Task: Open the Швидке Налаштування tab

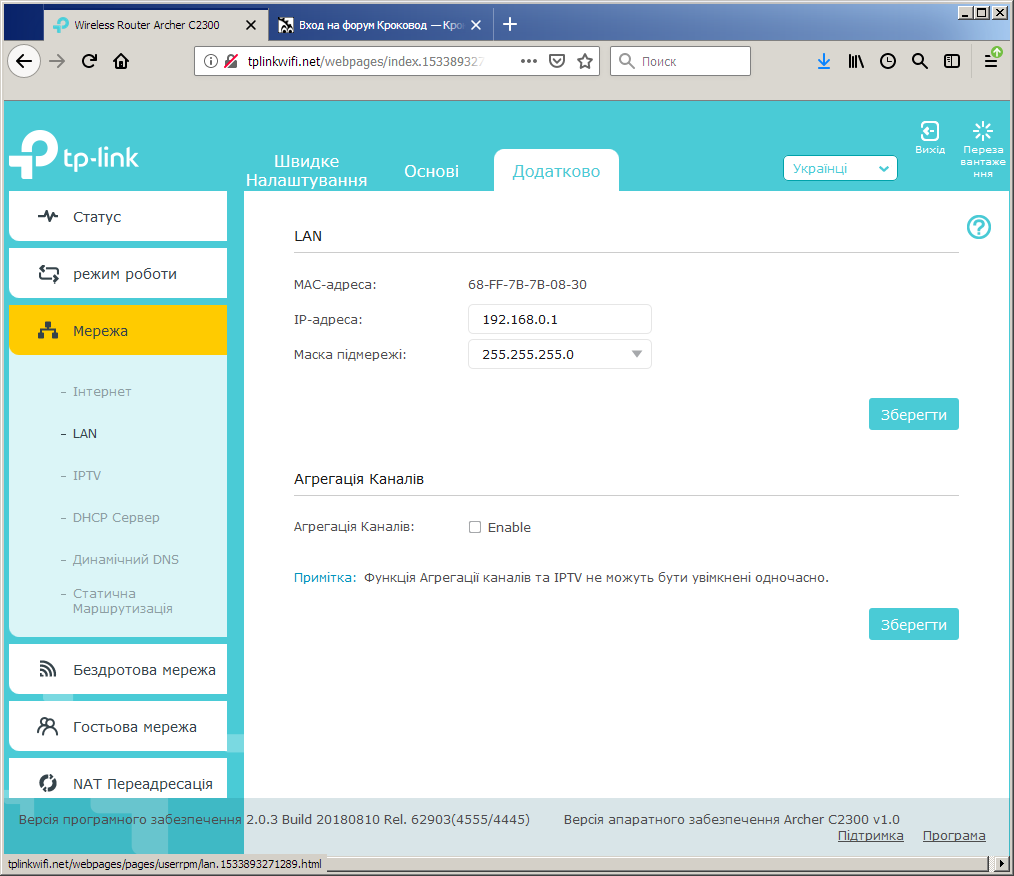Action: pos(307,171)
